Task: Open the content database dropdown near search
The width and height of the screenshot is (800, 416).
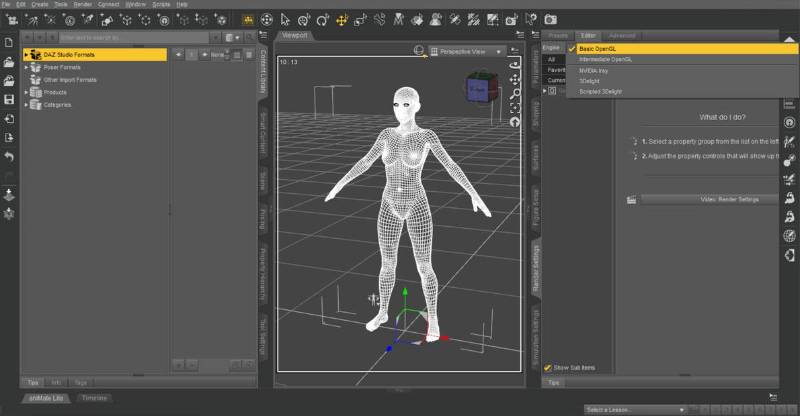Action: [x=233, y=37]
